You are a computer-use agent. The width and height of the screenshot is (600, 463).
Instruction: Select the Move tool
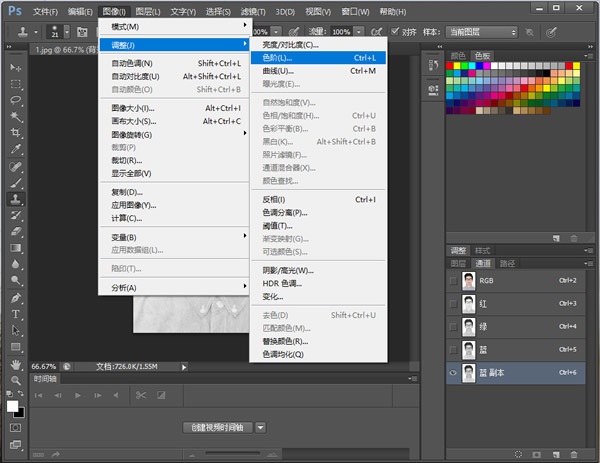pyautogui.click(x=16, y=68)
